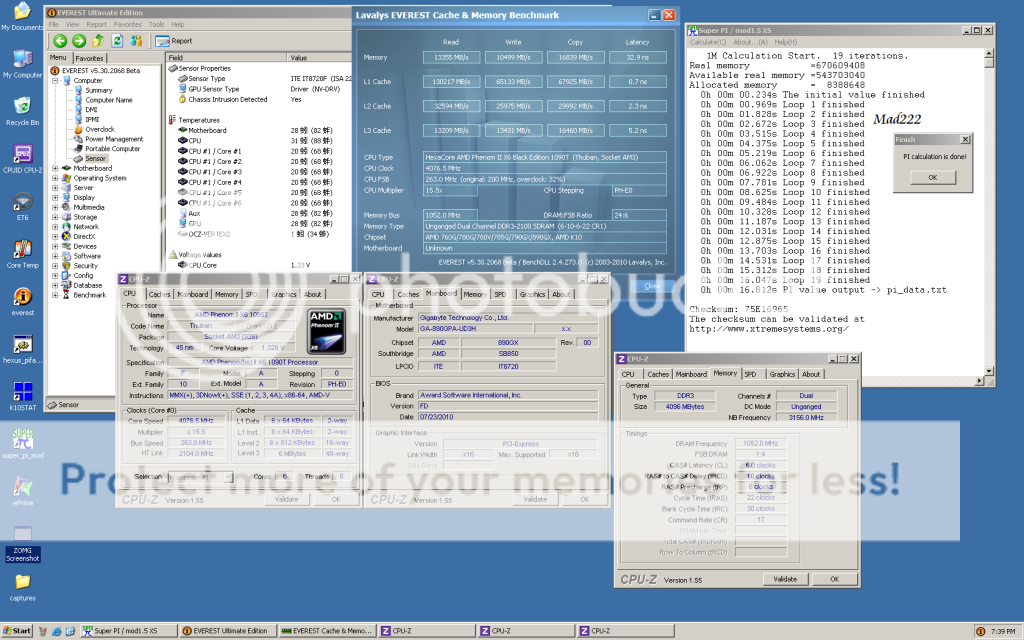This screenshot has height=640, width=1024.
Task: Expand the Motherboard node in EVEREST tree
Action: tap(56, 168)
